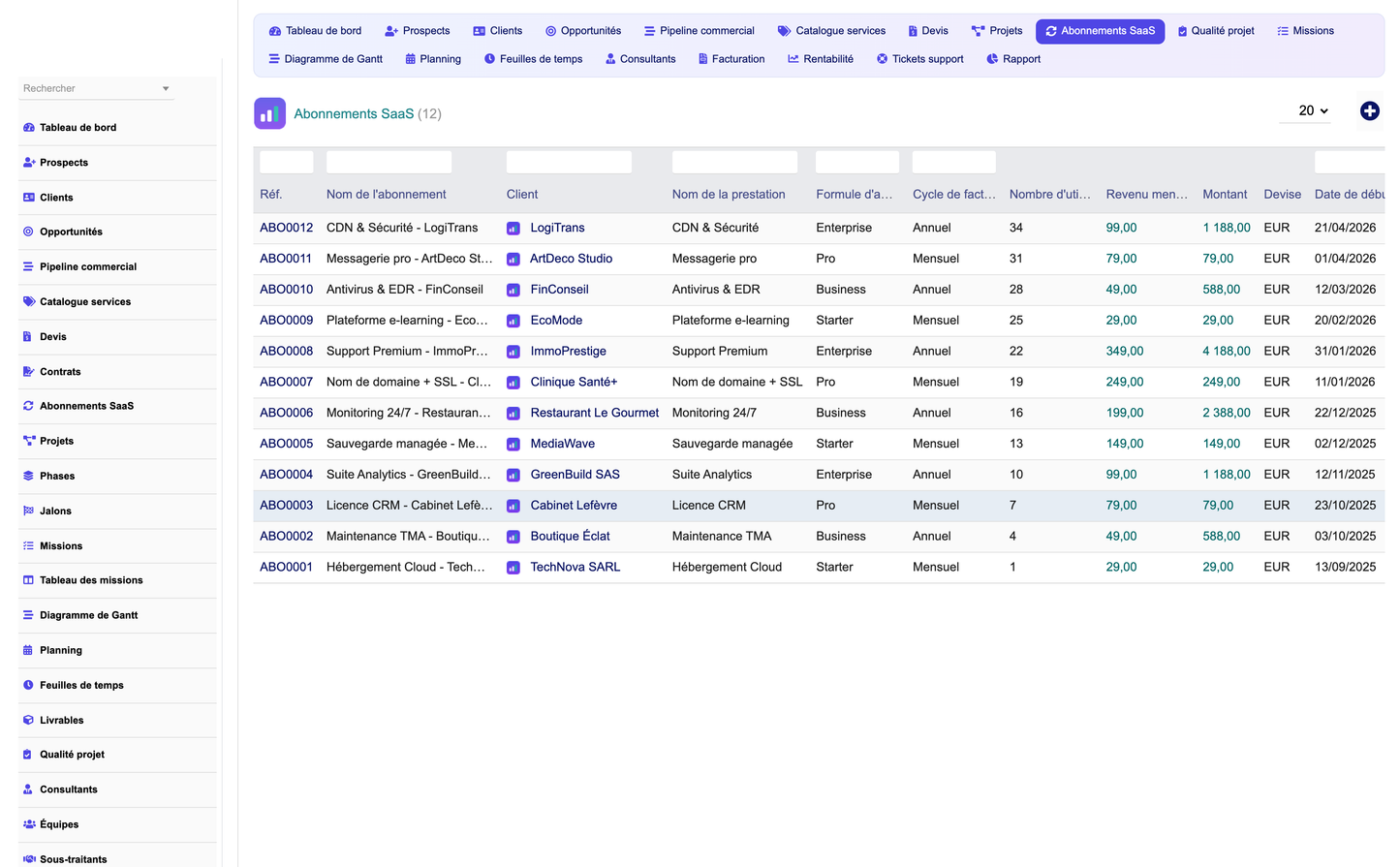Sort by the Devise column header
This screenshot has height=867, width=1400.
[x=1283, y=194]
